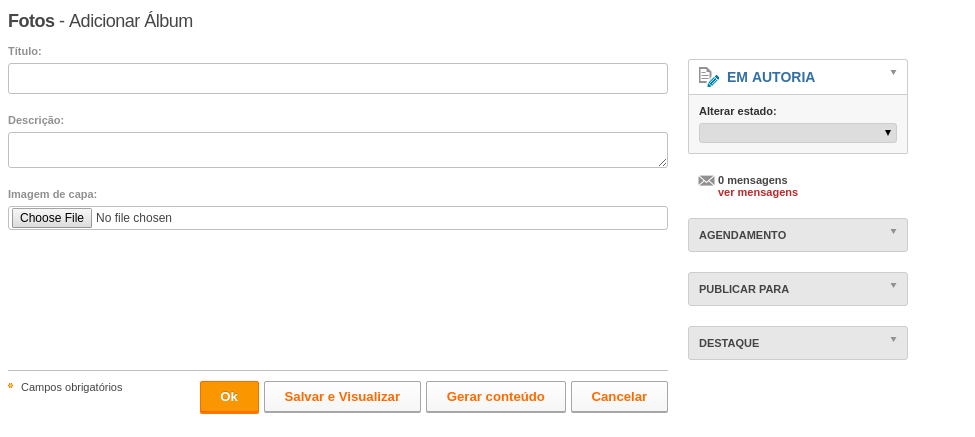Expand the AGENDAMENTO panel arrow

(x=894, y=231)
